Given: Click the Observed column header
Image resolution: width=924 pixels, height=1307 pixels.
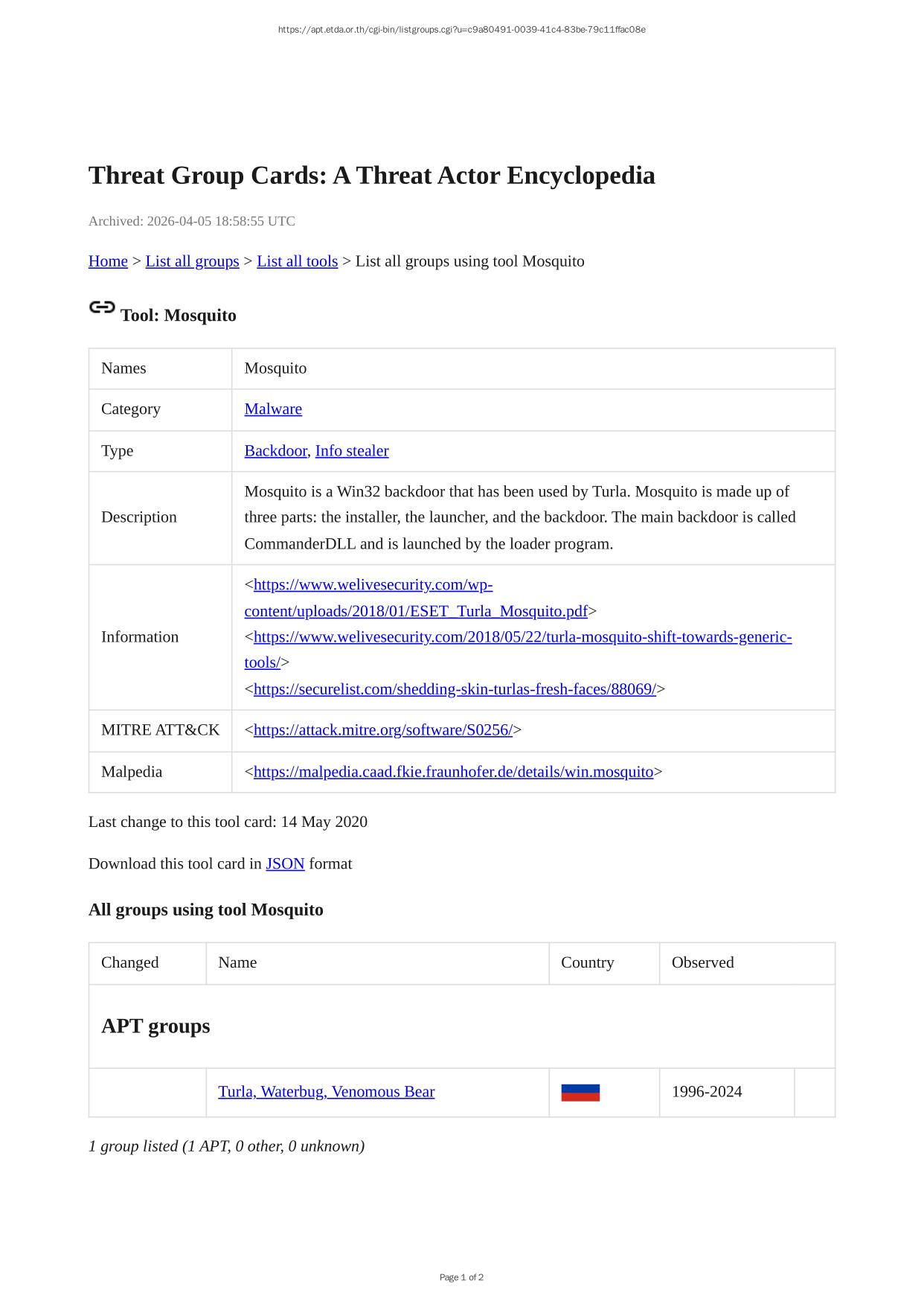Looking at the screenshot, I should pos(702,963).
